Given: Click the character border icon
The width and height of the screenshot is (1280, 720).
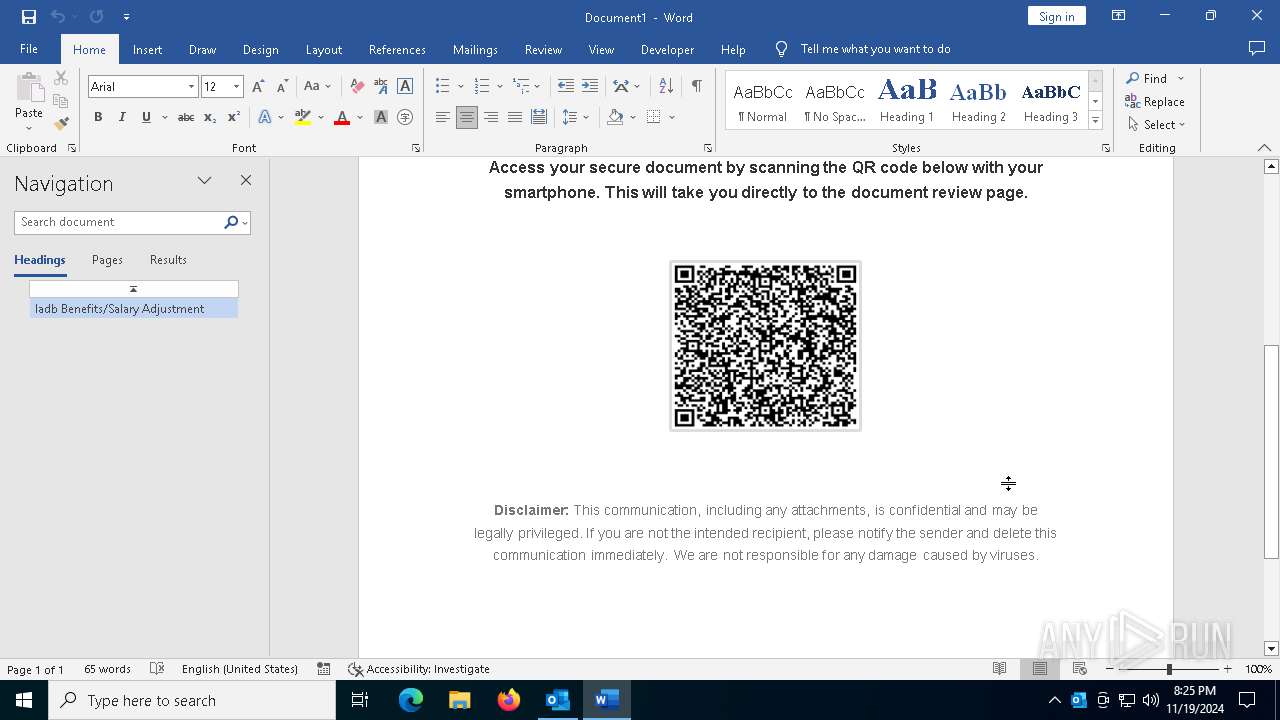Looking at the screenshot, I should tap(405, 87).
